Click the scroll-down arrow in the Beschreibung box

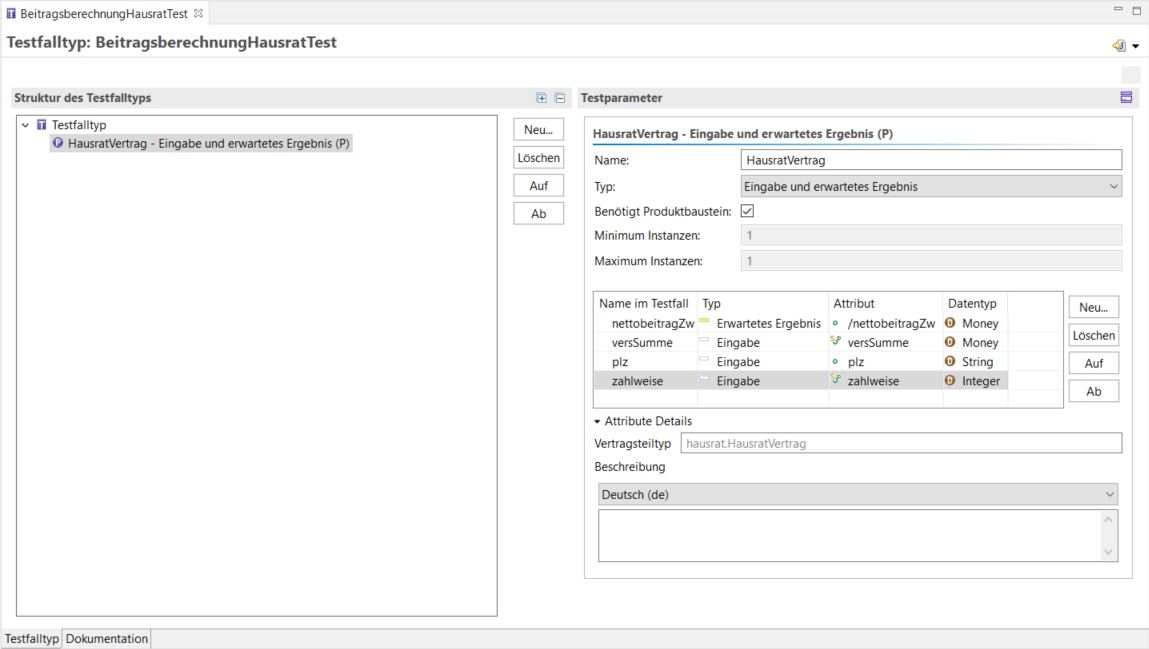[x=1108, y=552]
